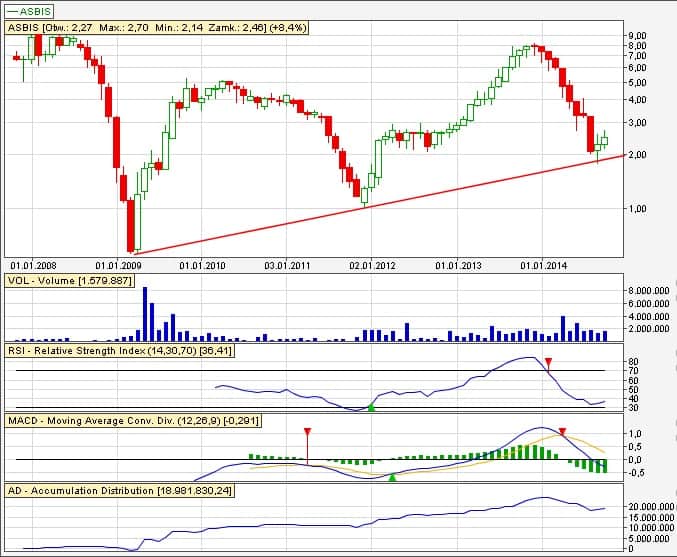Screen dimensions: 677x557
Task: Click the green buy triangle in MACD panel
Action: (x=392, y=477)
